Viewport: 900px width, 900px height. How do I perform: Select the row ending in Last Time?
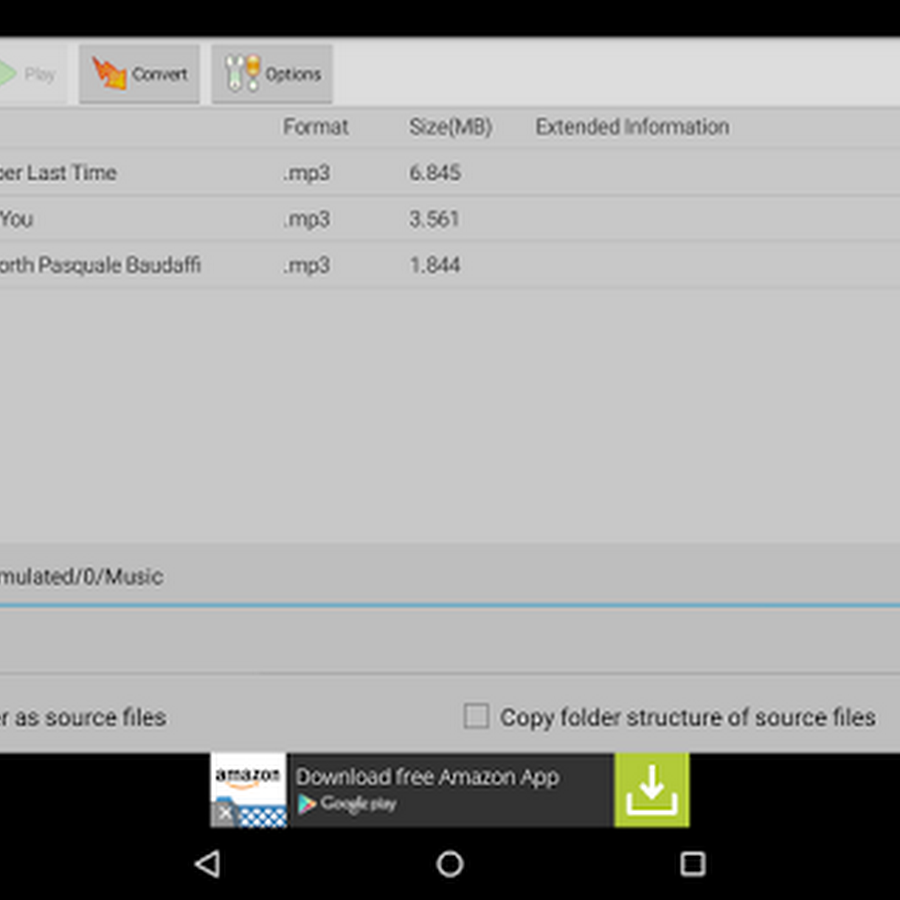[x=450, y=173]
